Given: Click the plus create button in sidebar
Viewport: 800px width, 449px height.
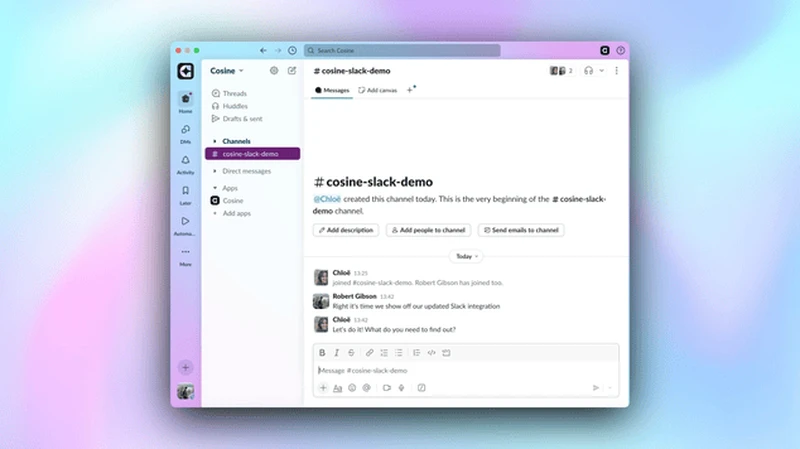Looking at the screenshot, I should 186,367.
